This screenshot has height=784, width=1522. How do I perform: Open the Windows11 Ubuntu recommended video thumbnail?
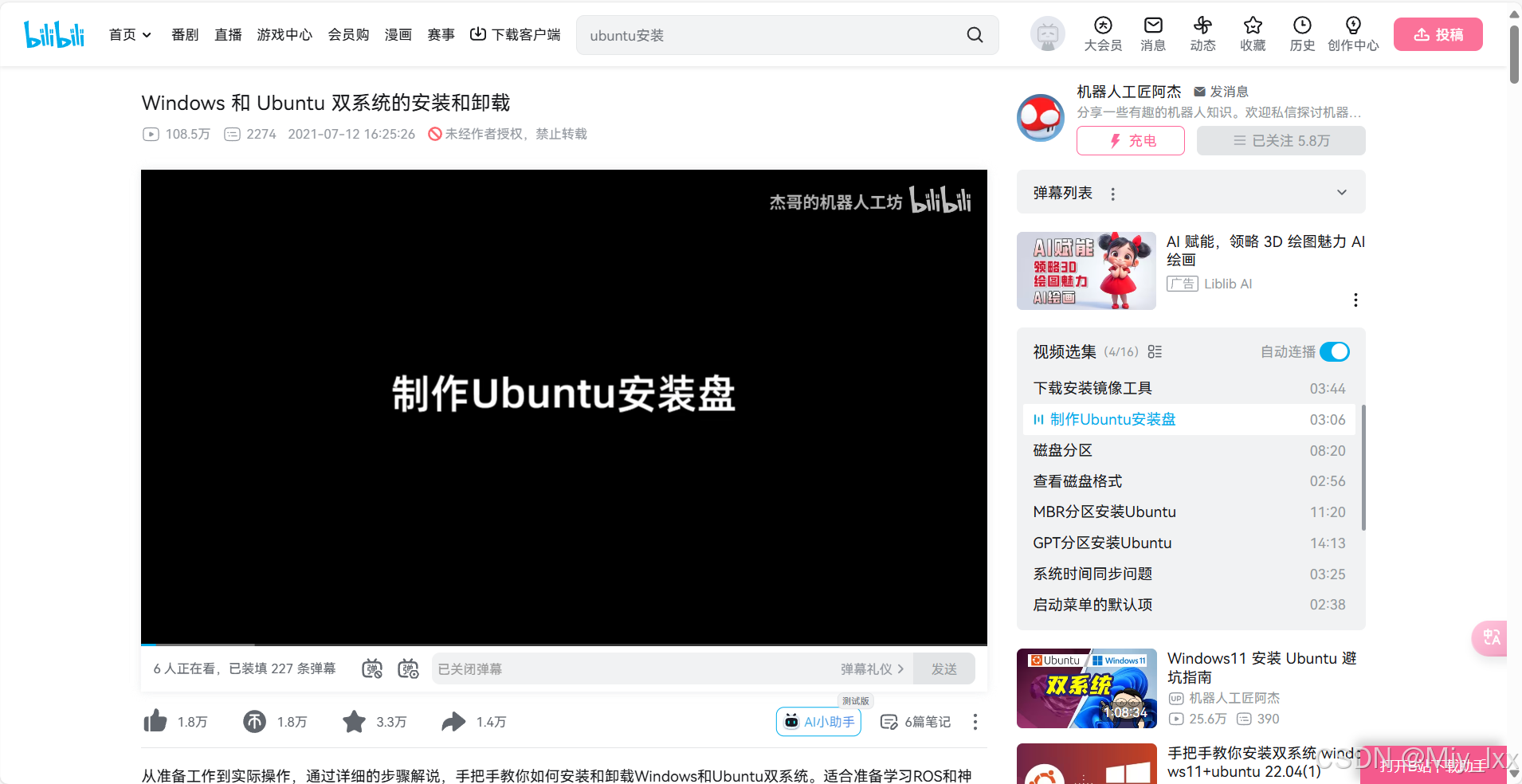click(1086, 688)
